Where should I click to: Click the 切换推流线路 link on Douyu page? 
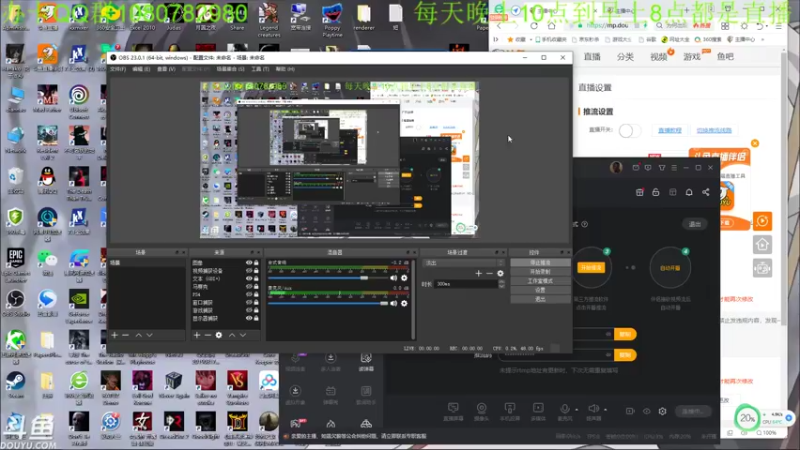point(714,131)
